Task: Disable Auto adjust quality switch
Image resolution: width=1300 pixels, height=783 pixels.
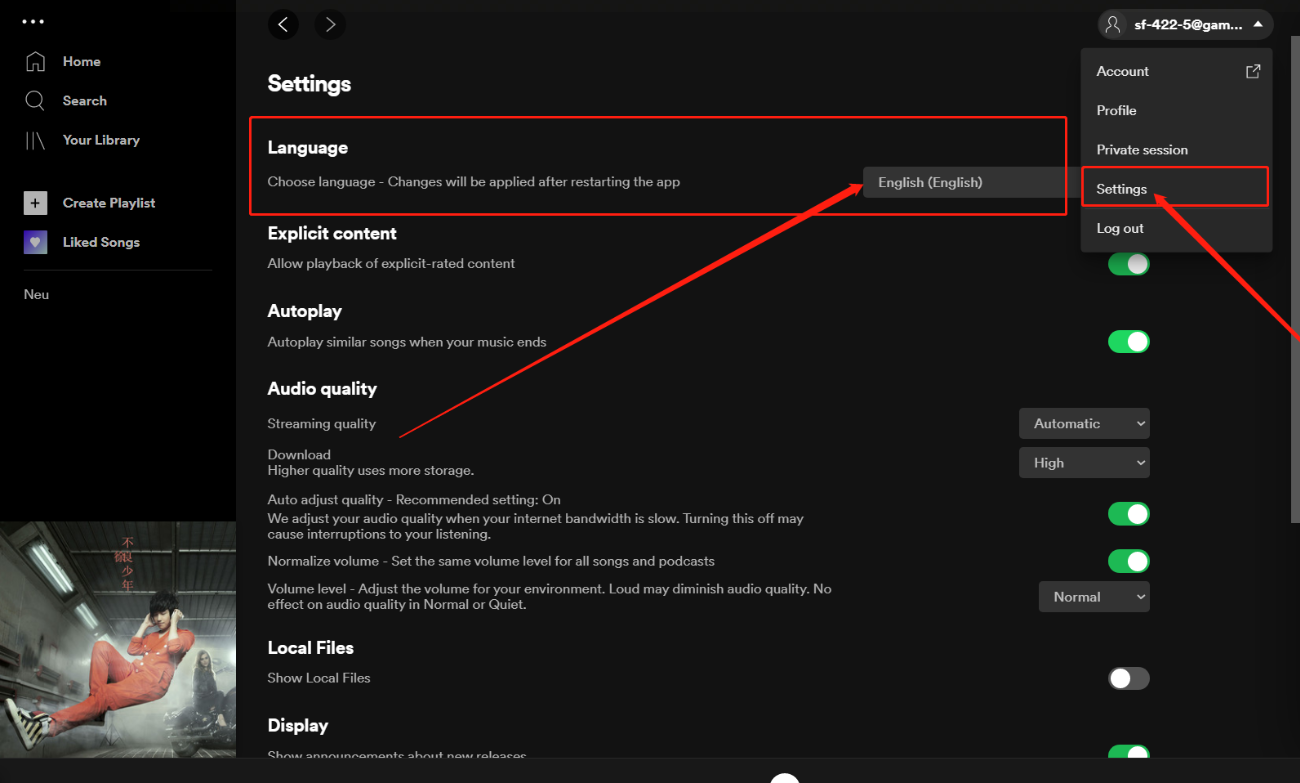Action: coord(1128,514)
